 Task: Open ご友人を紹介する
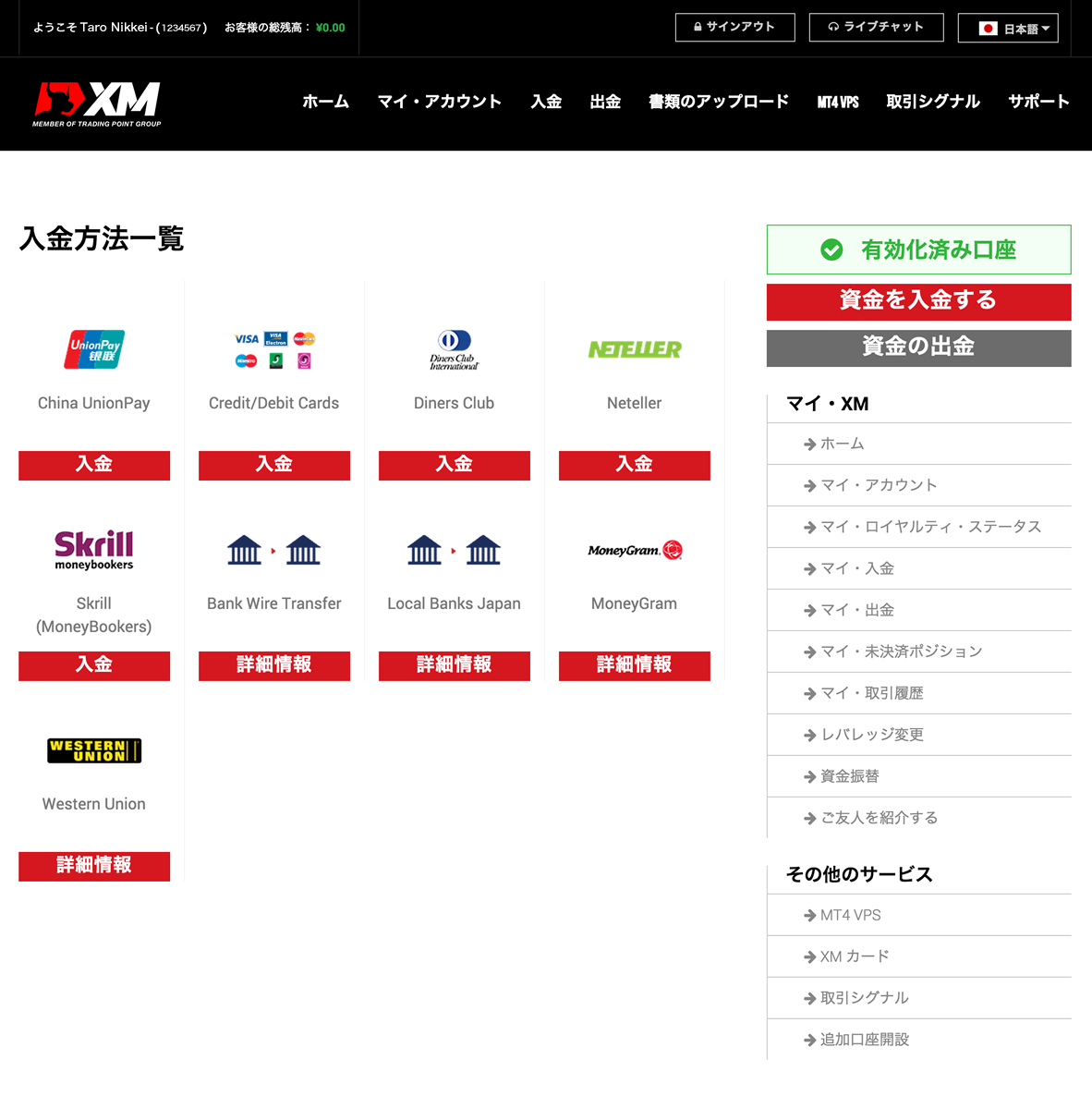pyautogui.click(x=919, y=818)
